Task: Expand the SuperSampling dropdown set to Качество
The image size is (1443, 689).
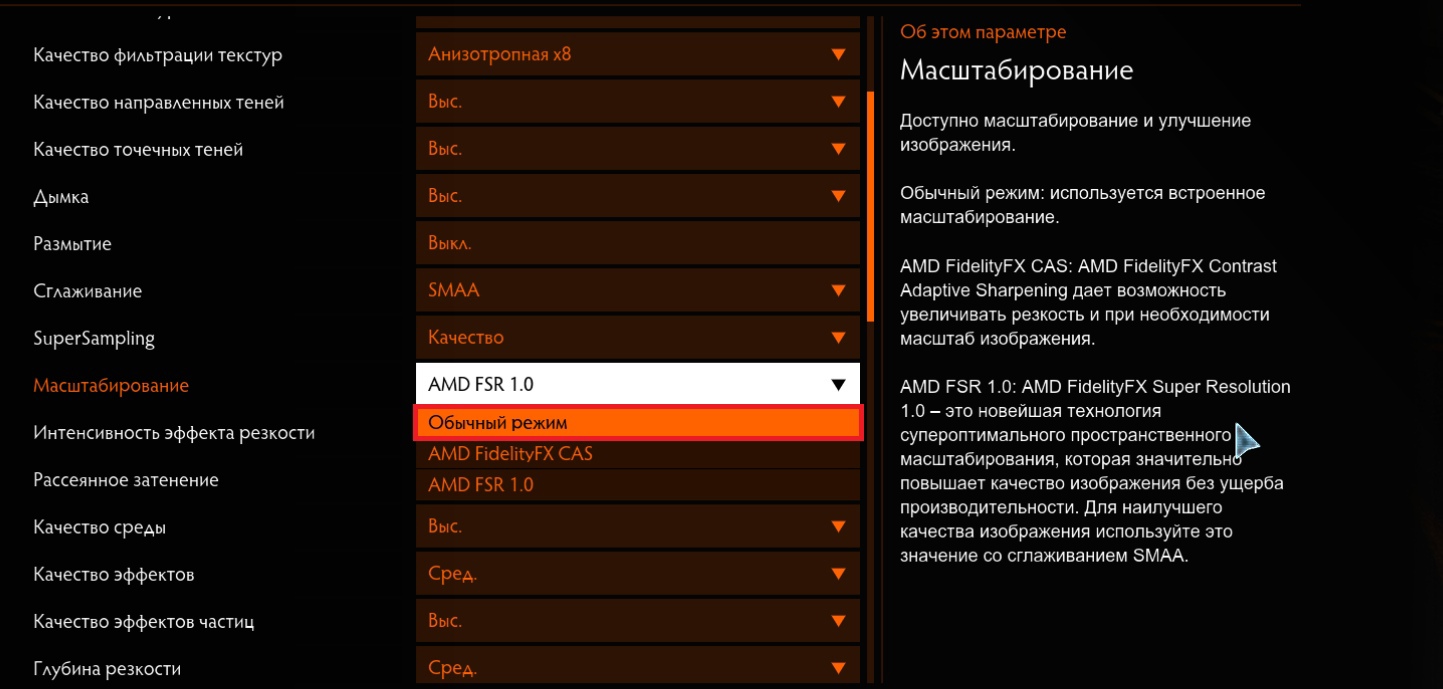Action: (x=638, y=338)
